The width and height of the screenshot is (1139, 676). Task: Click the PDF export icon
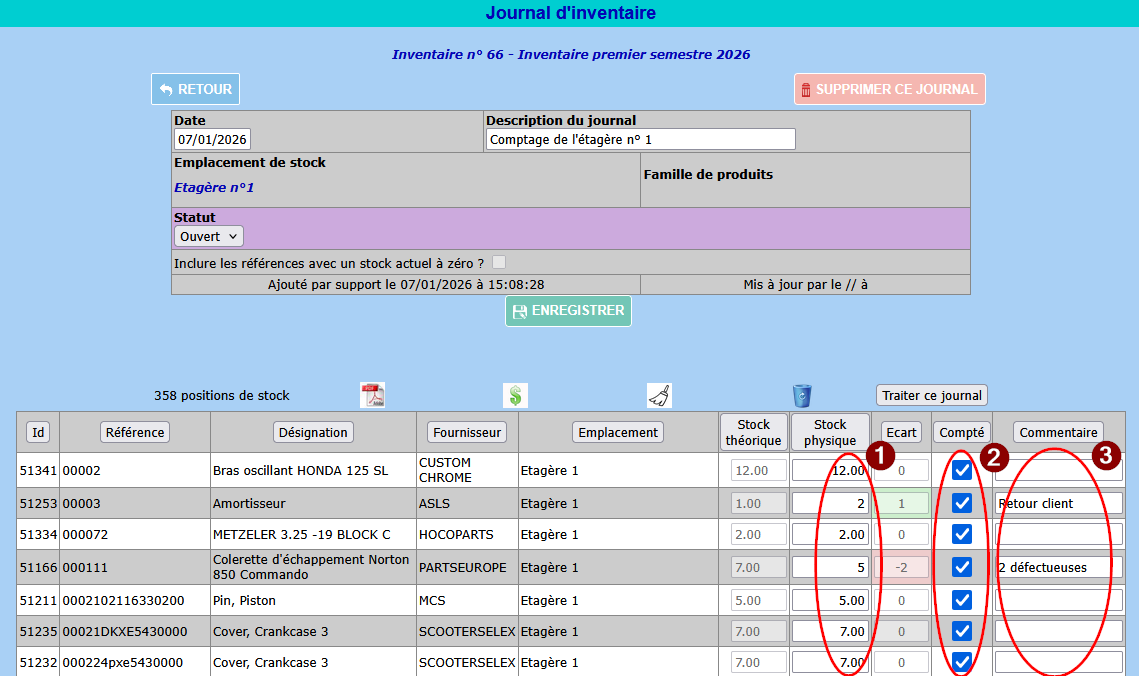[372, 395]
